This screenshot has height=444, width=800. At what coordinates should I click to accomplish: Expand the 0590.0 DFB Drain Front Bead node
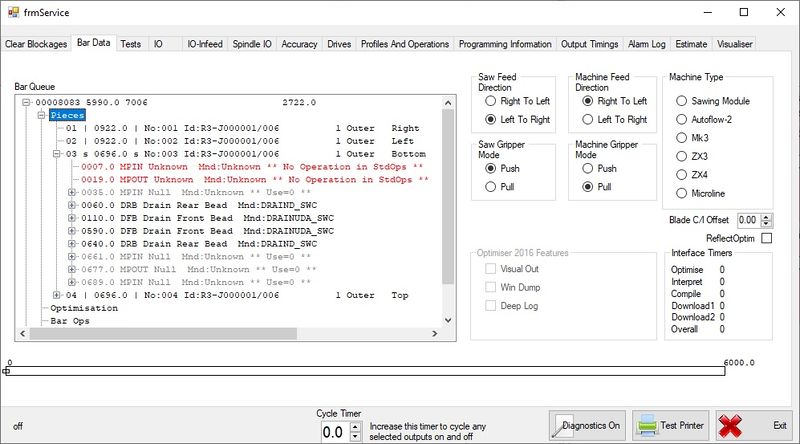click(x=72, y=231)
